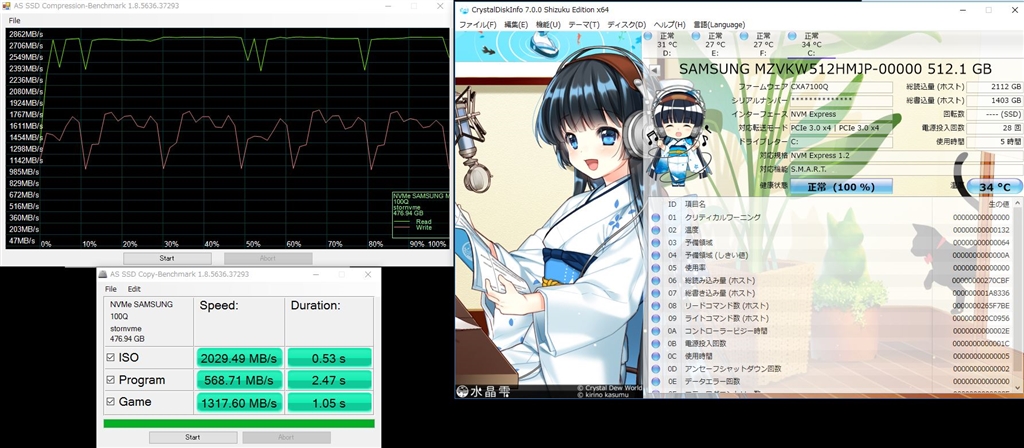
Task: Open the 編集(E) menu in CrystalDiskInfo
Action: [516, 25]
